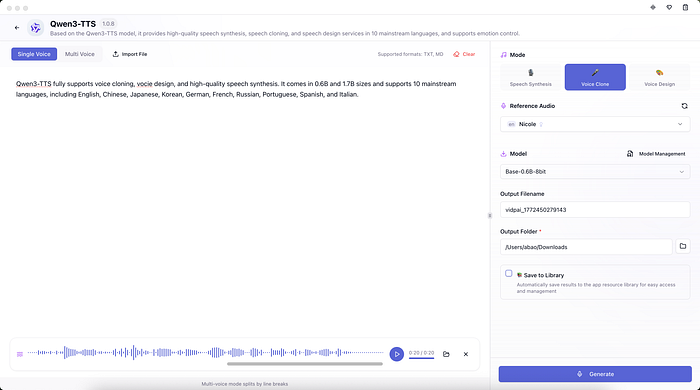
Task: Click the Model download icon
Action: click(504, 154)
